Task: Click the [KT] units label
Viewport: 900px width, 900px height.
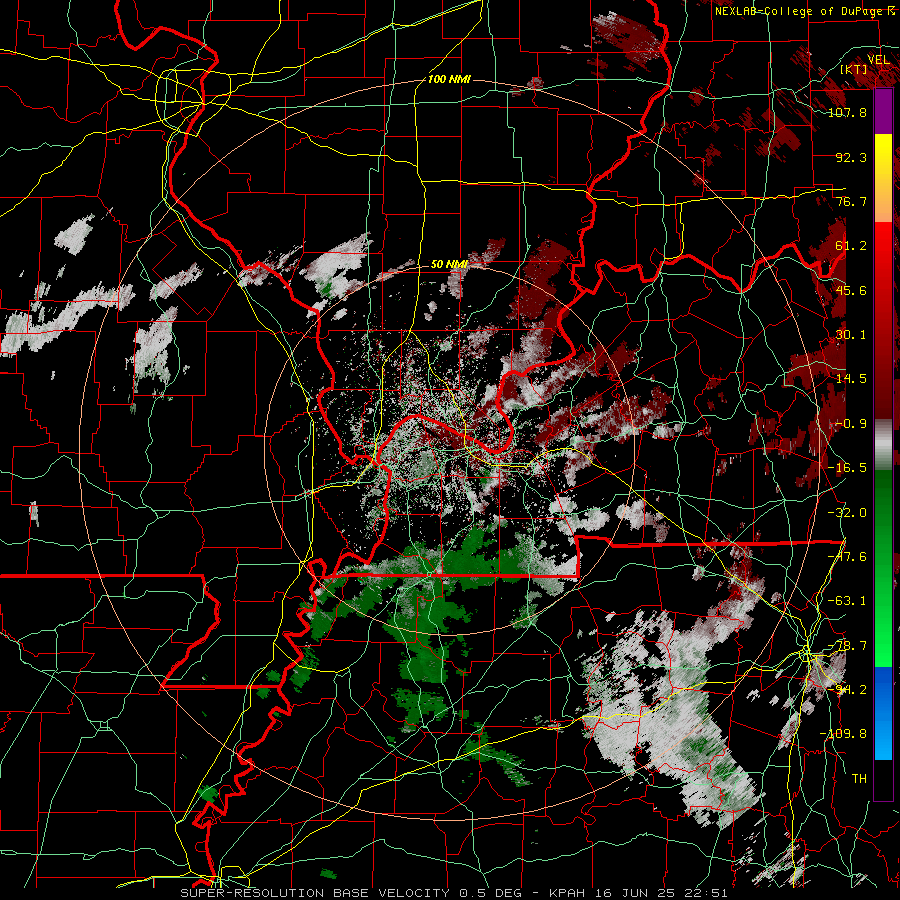Action: [854, 70]
